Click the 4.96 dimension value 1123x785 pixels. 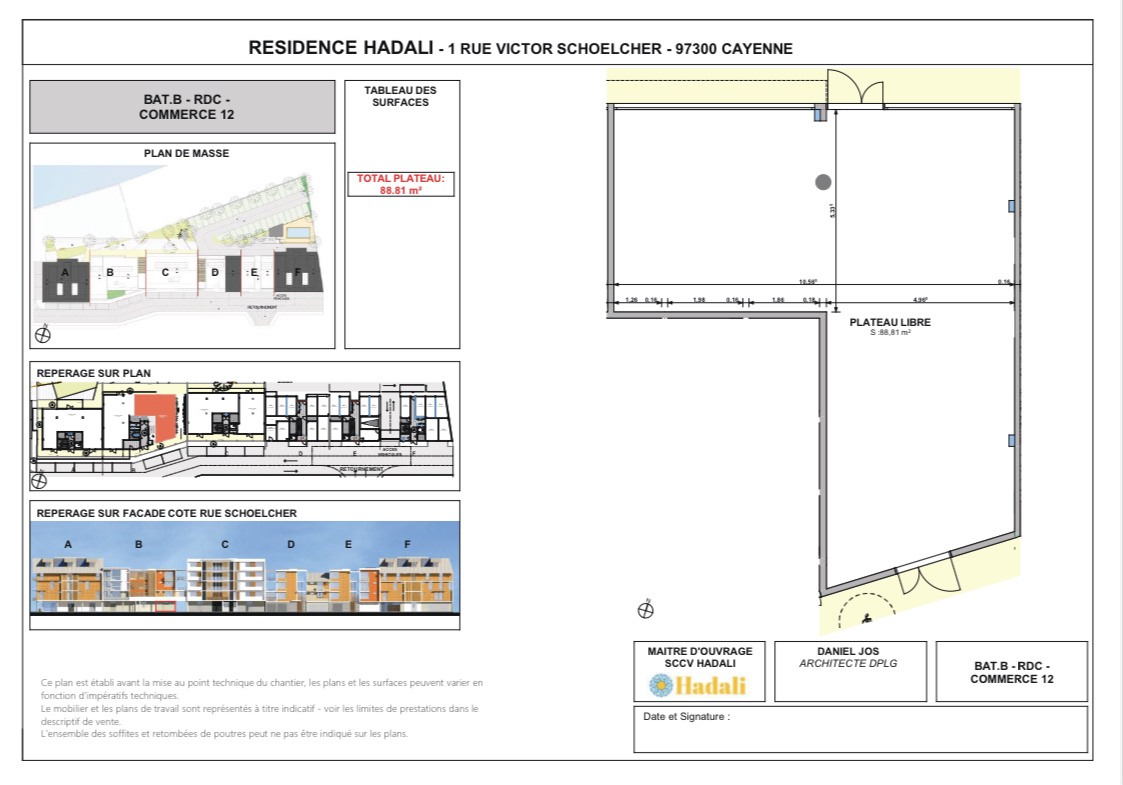click(920, 299)
